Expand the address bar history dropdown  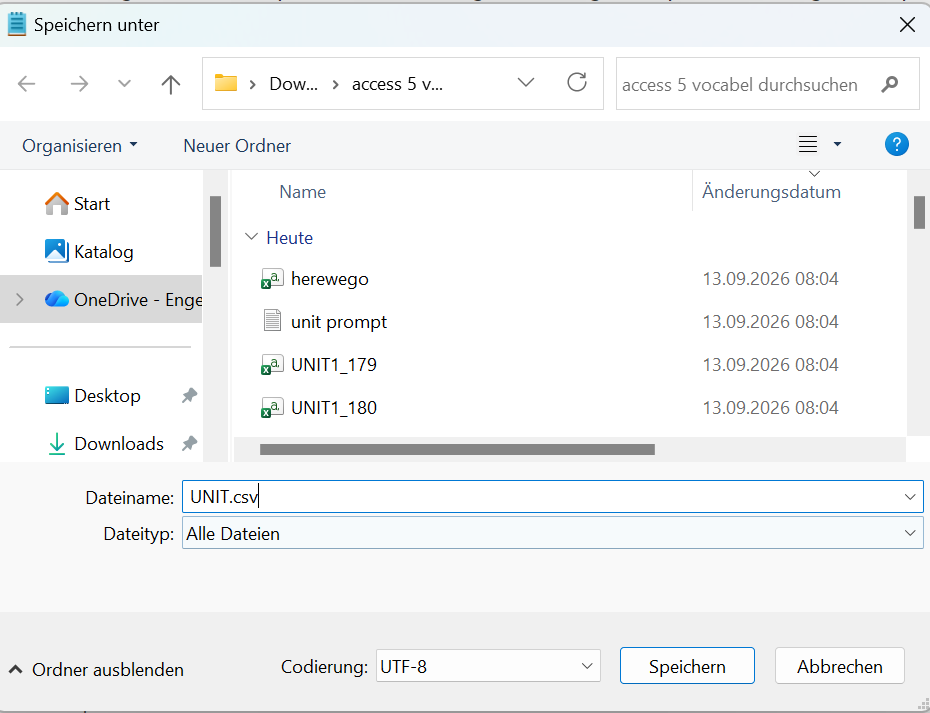tap(525, 83)
